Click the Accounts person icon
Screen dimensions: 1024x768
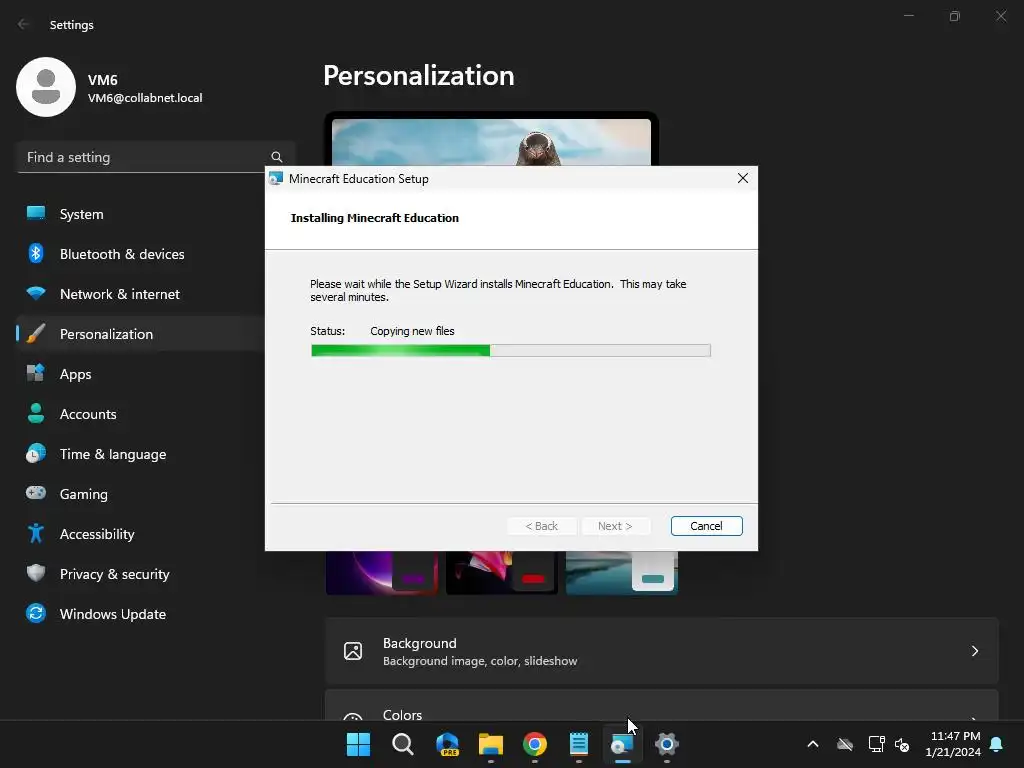(36, 413)
